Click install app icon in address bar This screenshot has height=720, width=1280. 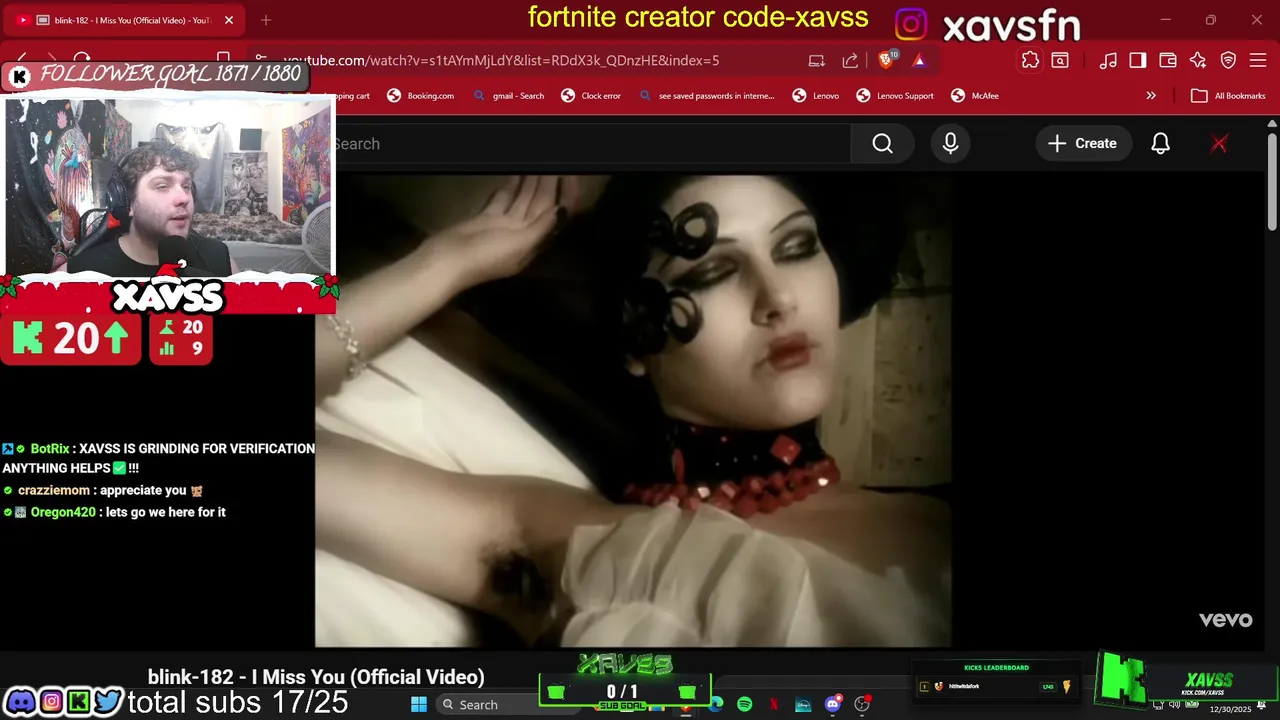click(817, 60)
